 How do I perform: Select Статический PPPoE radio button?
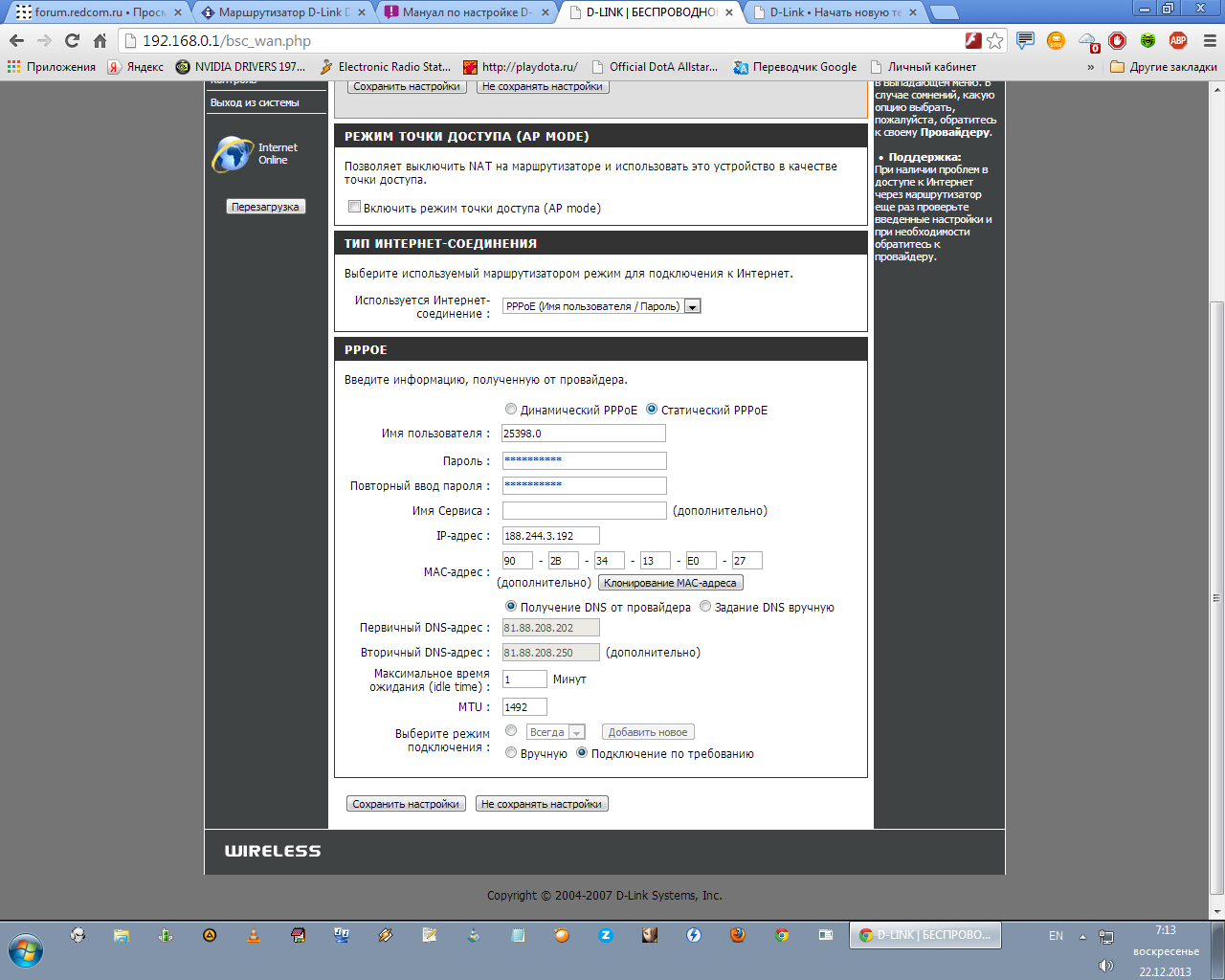click(652, 409)
